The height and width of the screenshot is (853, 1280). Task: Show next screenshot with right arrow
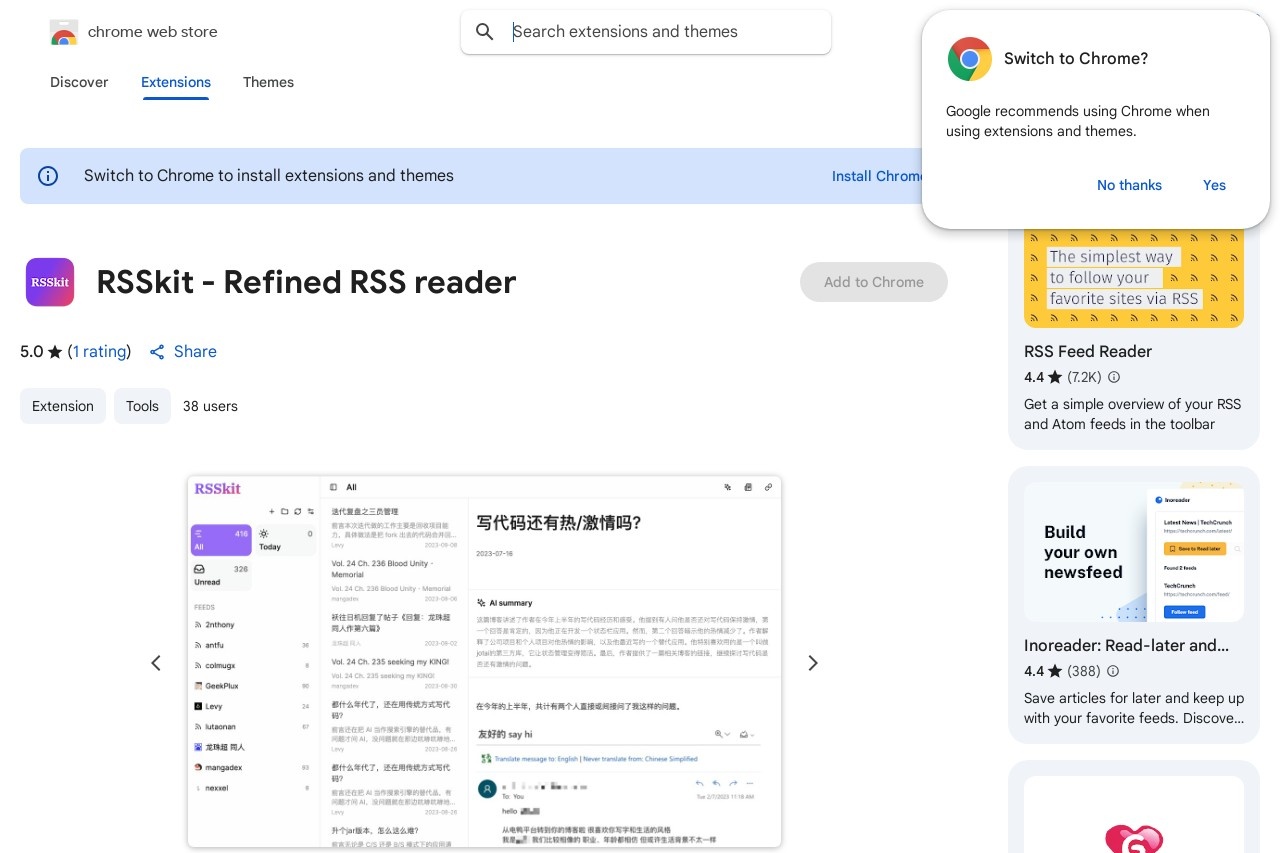tap(813, 663)
